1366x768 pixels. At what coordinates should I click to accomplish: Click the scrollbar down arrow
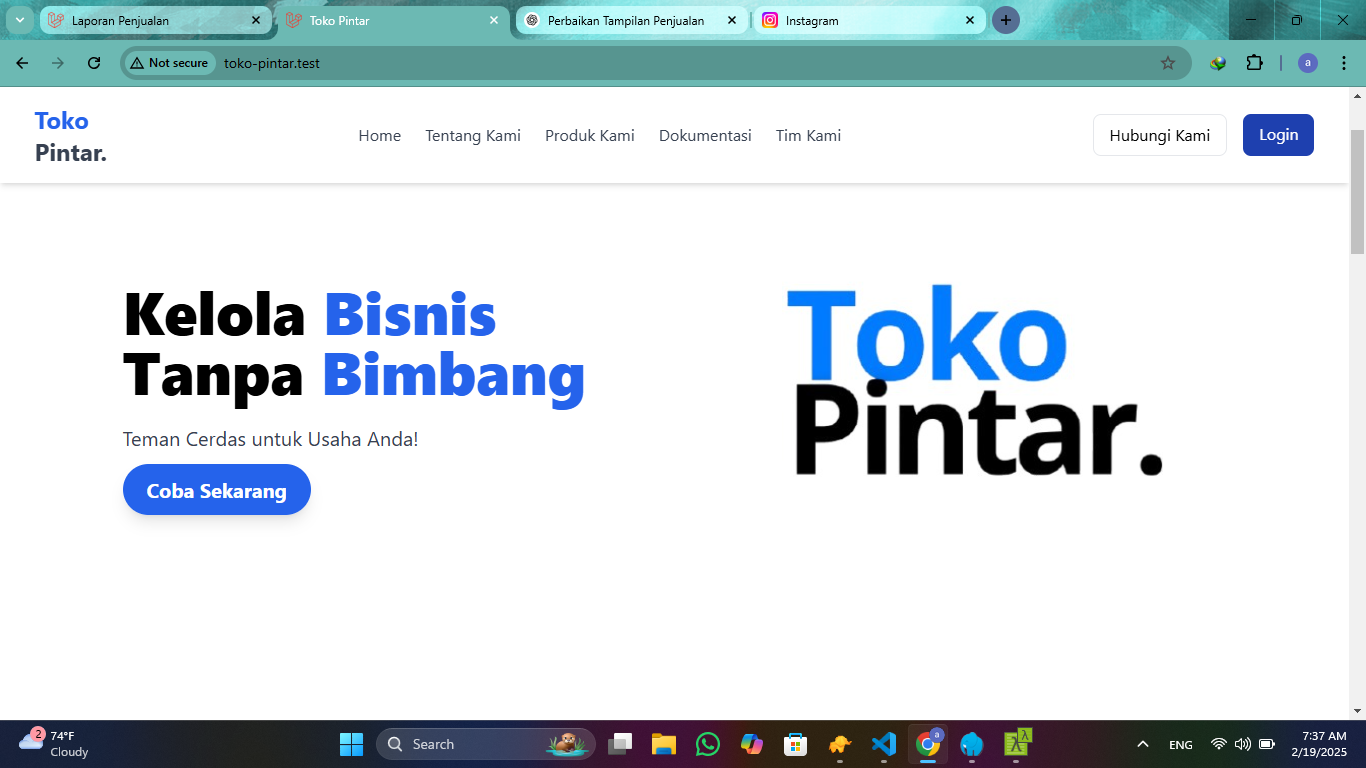point(1357,711)
